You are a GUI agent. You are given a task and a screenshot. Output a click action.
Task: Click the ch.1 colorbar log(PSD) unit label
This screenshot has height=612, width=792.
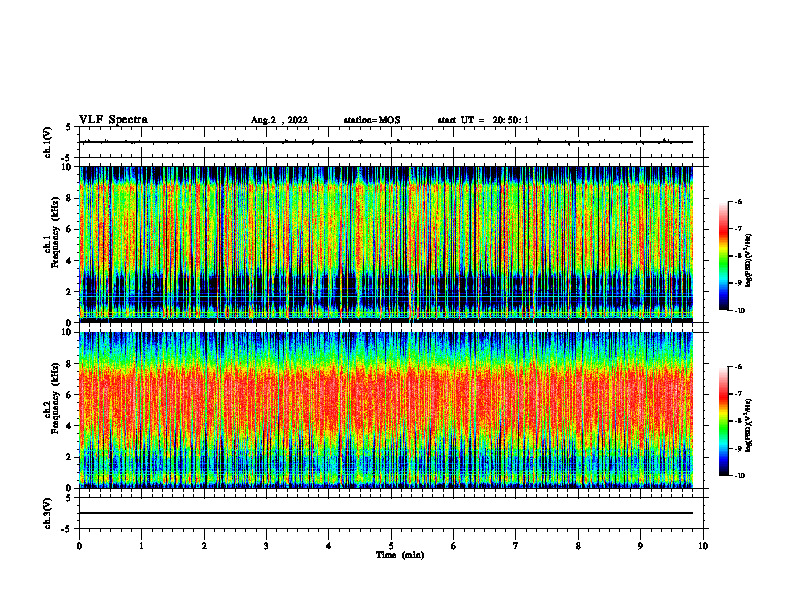click(x=749, y=260)
